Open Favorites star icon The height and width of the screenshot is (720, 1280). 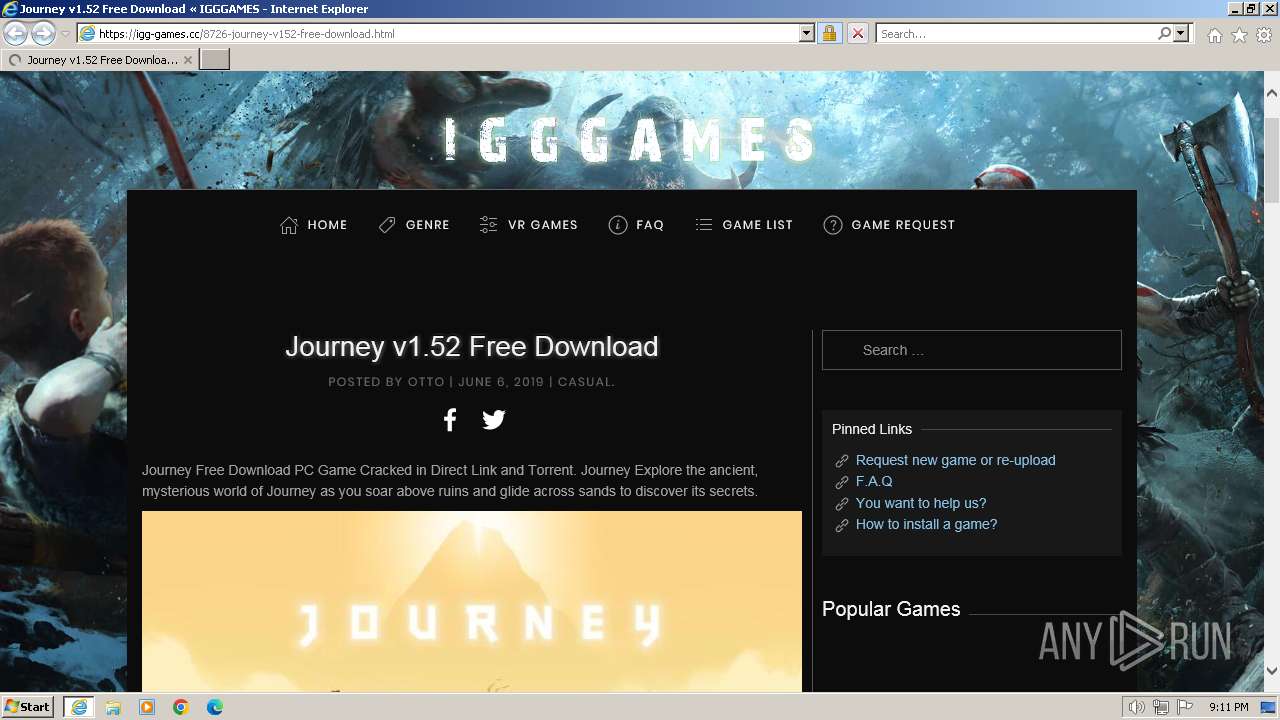(x=1239, y=35)
